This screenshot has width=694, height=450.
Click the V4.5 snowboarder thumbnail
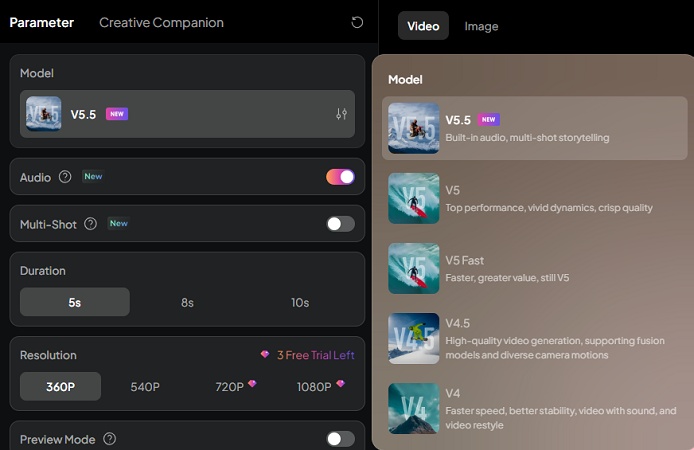[x=414, y=338]
